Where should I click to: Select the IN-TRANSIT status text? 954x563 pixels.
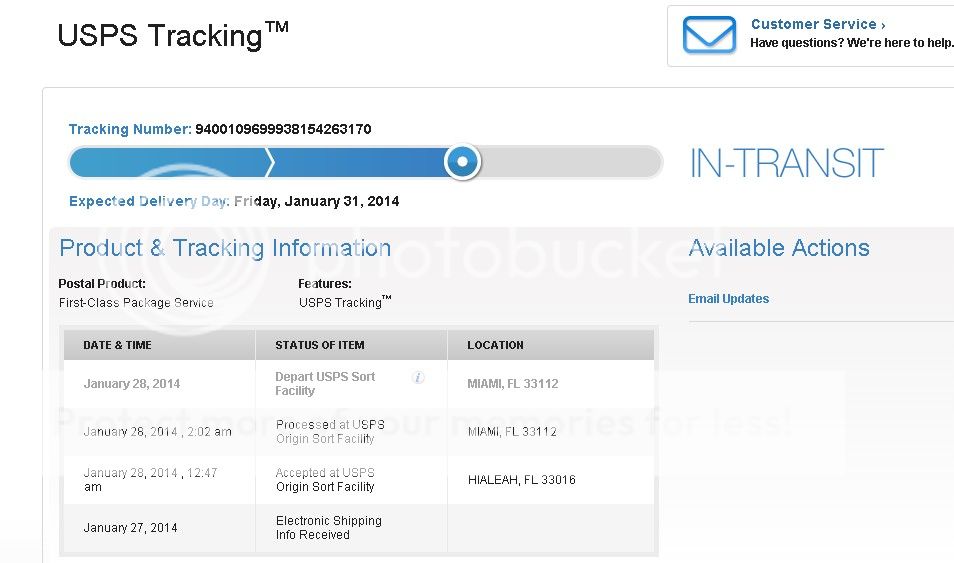click(x=786, y=163)
